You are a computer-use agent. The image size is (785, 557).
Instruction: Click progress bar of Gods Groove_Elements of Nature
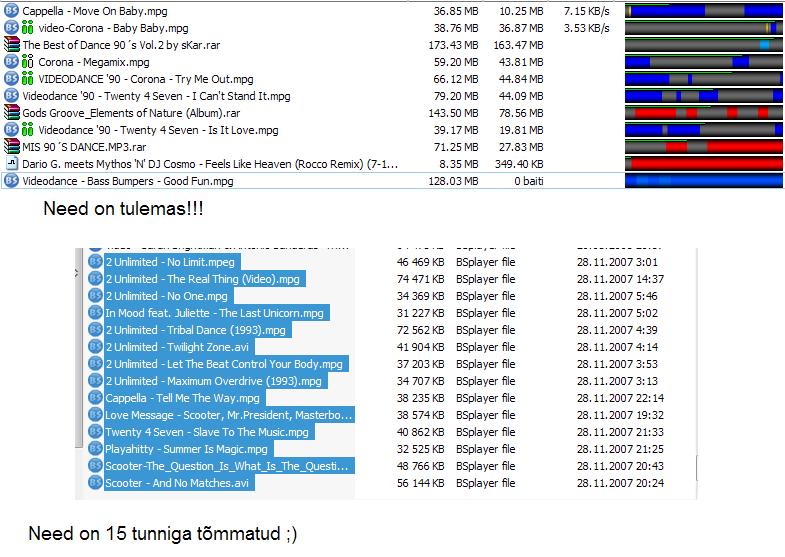coord(703,113)
